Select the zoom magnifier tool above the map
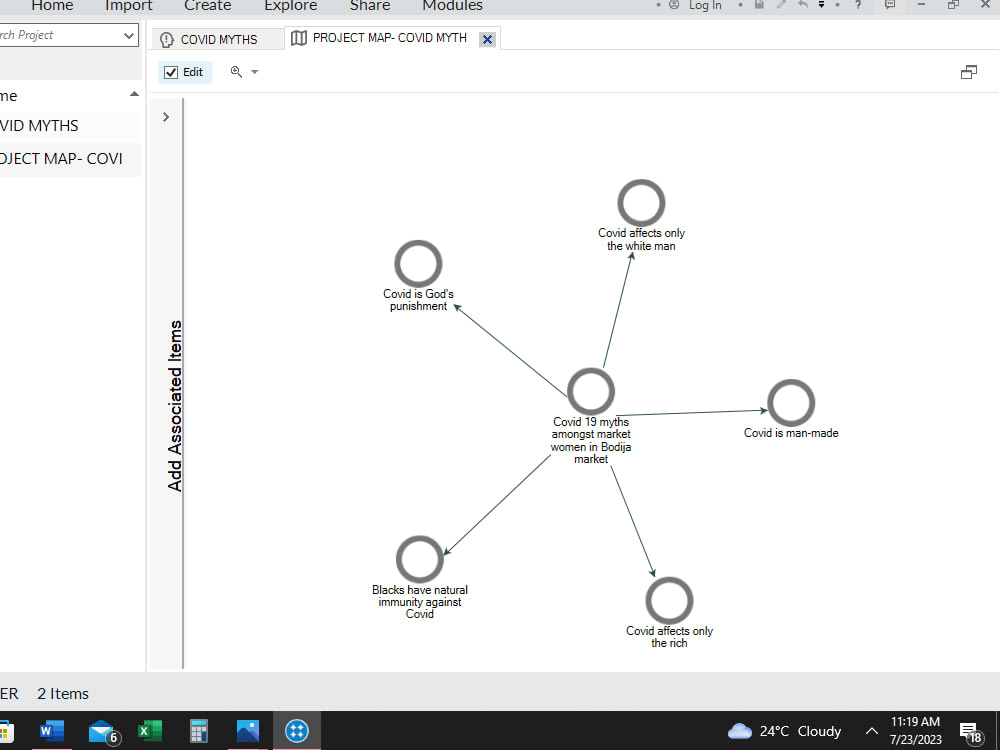This screenshot has width=1000, height=750. coord(237,71)
